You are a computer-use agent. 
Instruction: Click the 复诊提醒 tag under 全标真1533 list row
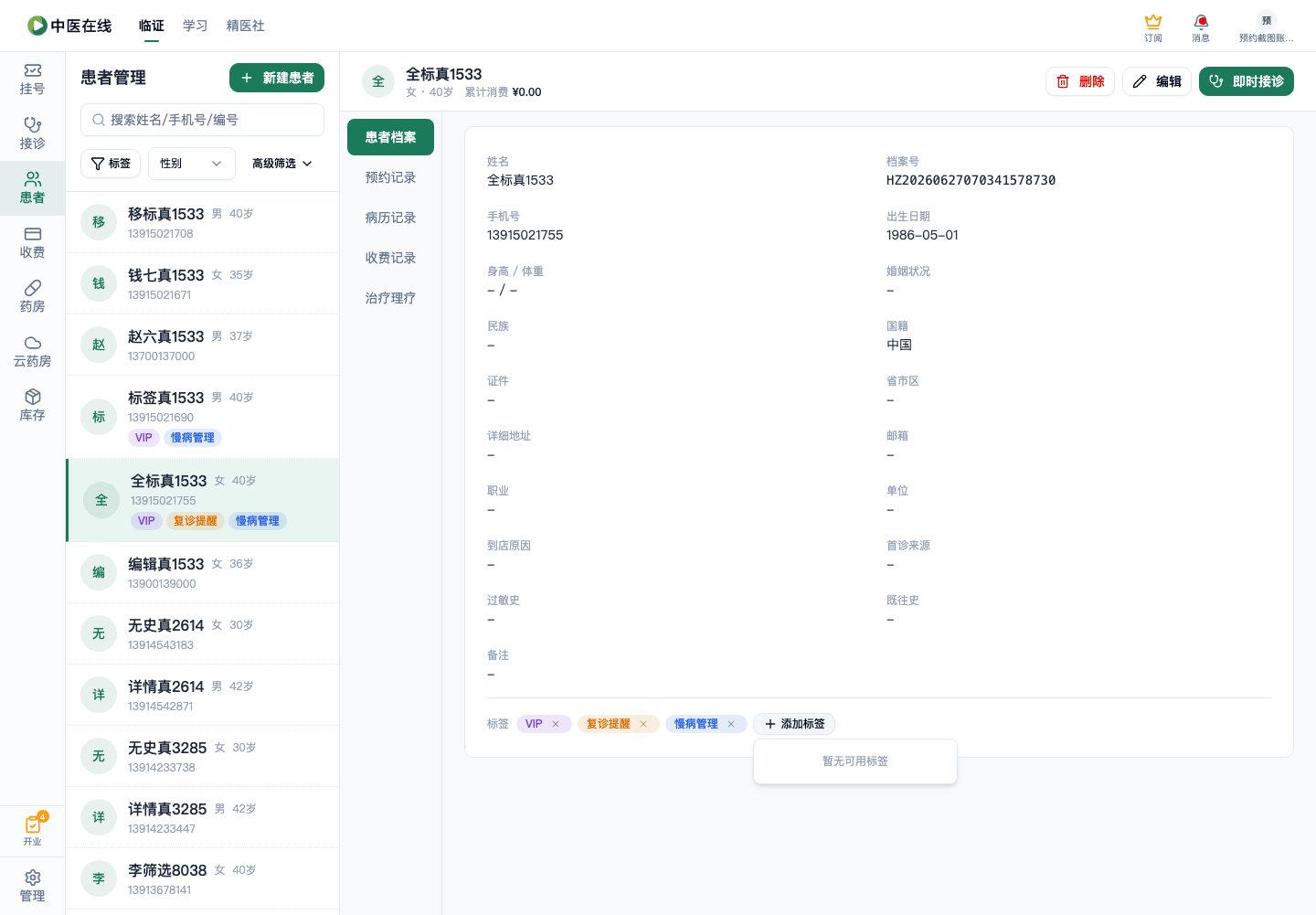(196, 521)
